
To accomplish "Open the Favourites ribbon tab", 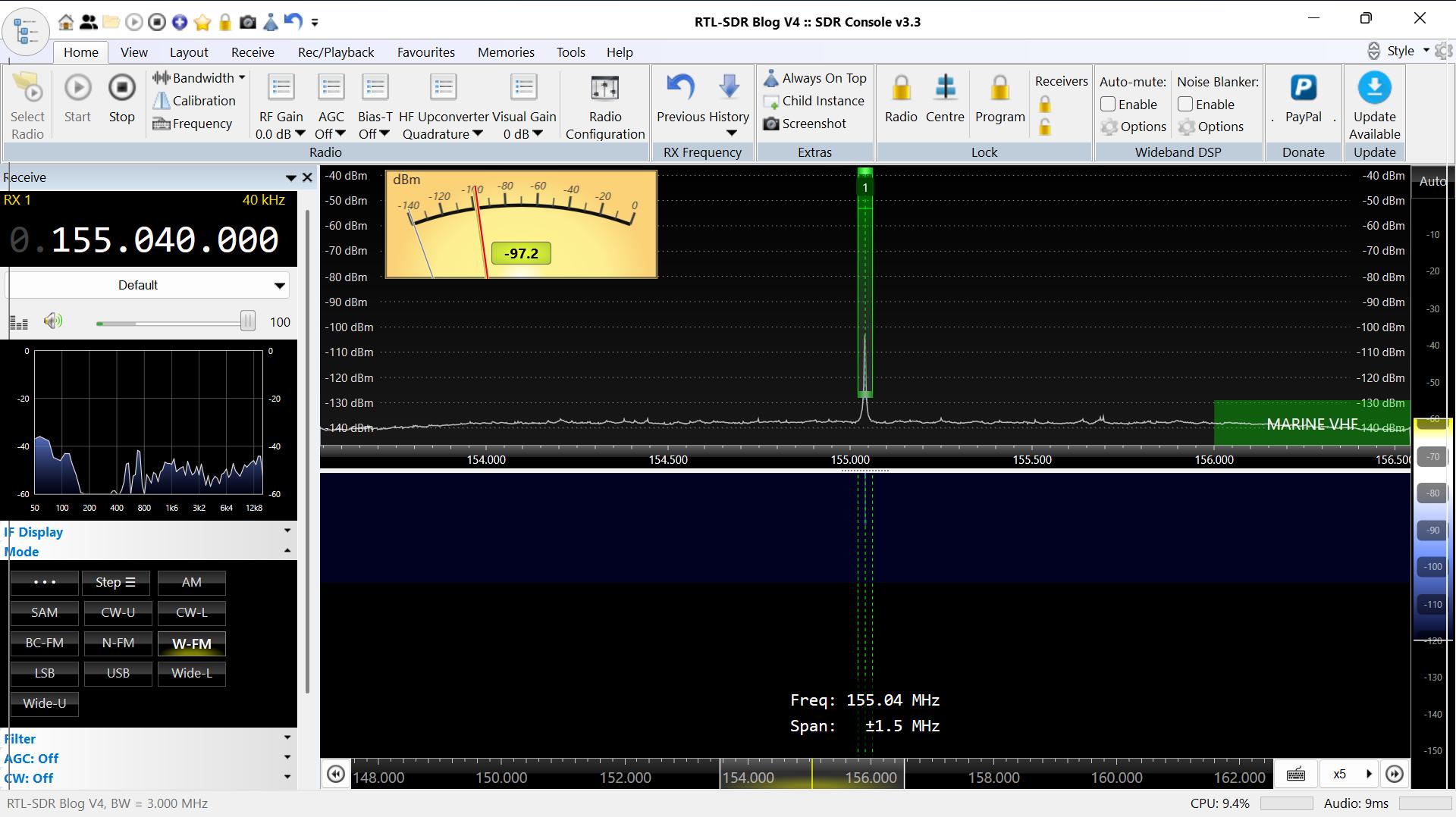I will [425, 52].
